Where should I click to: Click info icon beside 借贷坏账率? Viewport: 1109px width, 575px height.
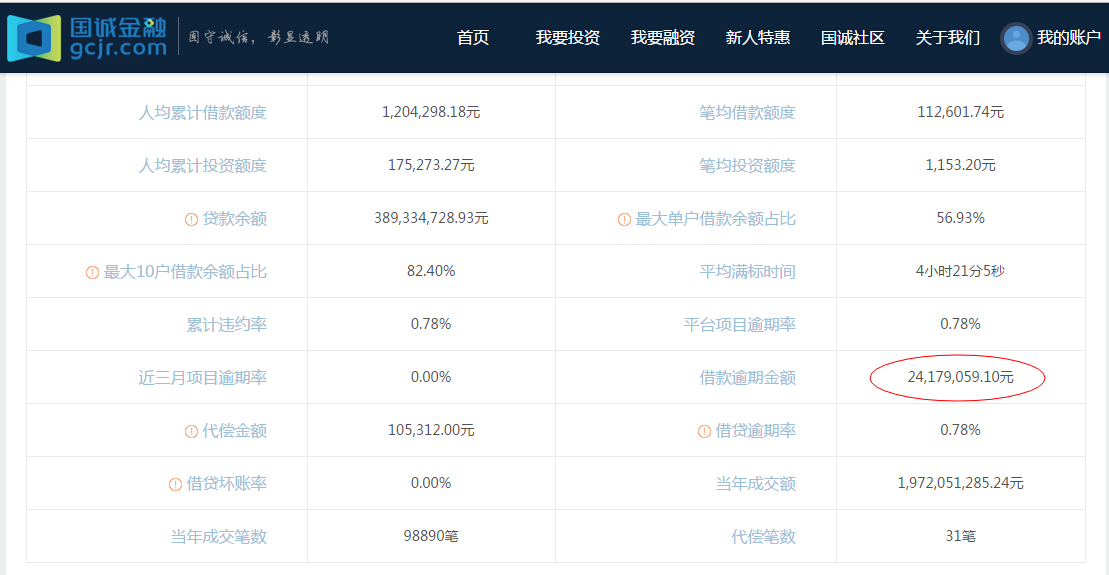[x=175, y=484]
